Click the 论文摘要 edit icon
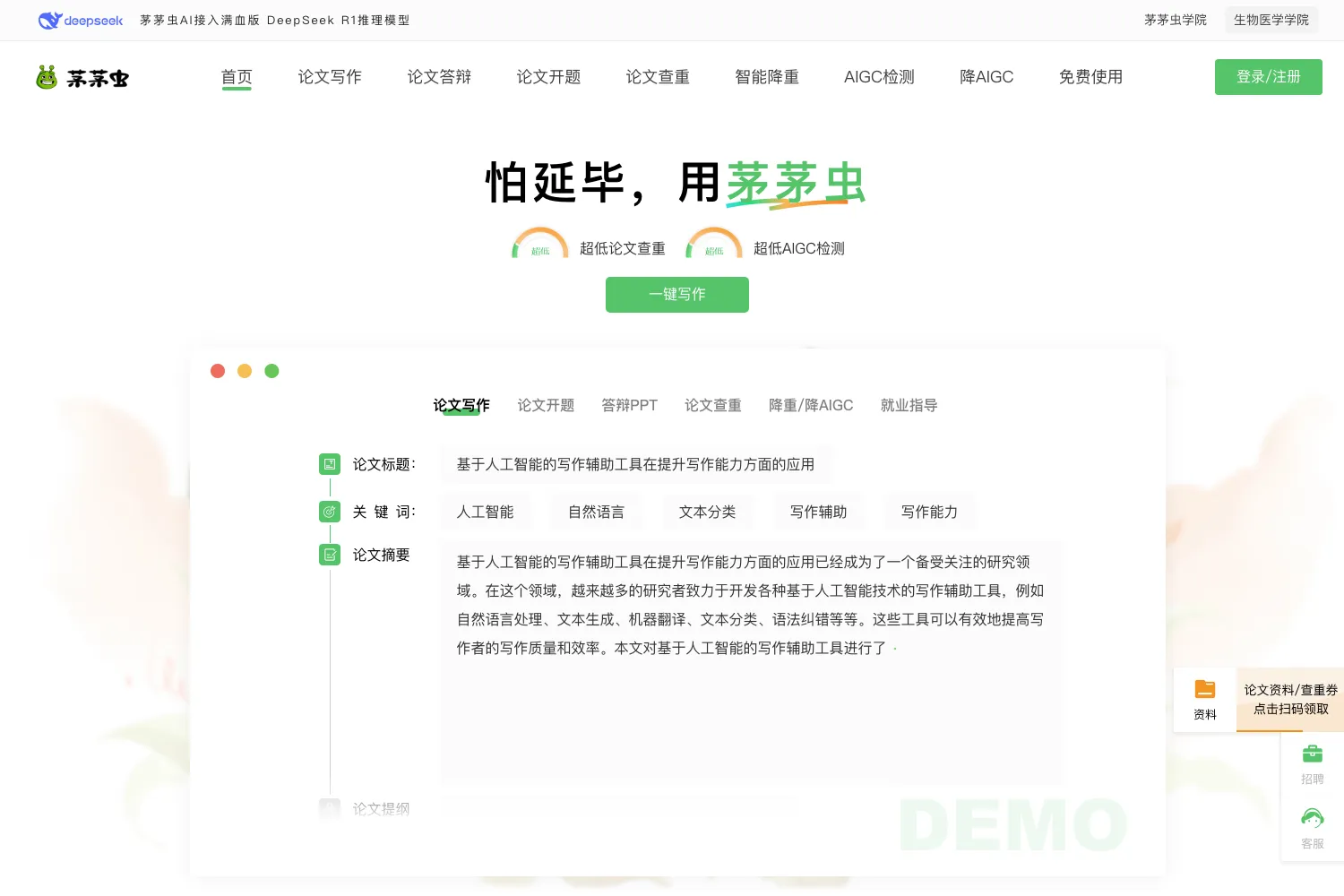This screenshot has height=896, width=1344. point(330,555)
